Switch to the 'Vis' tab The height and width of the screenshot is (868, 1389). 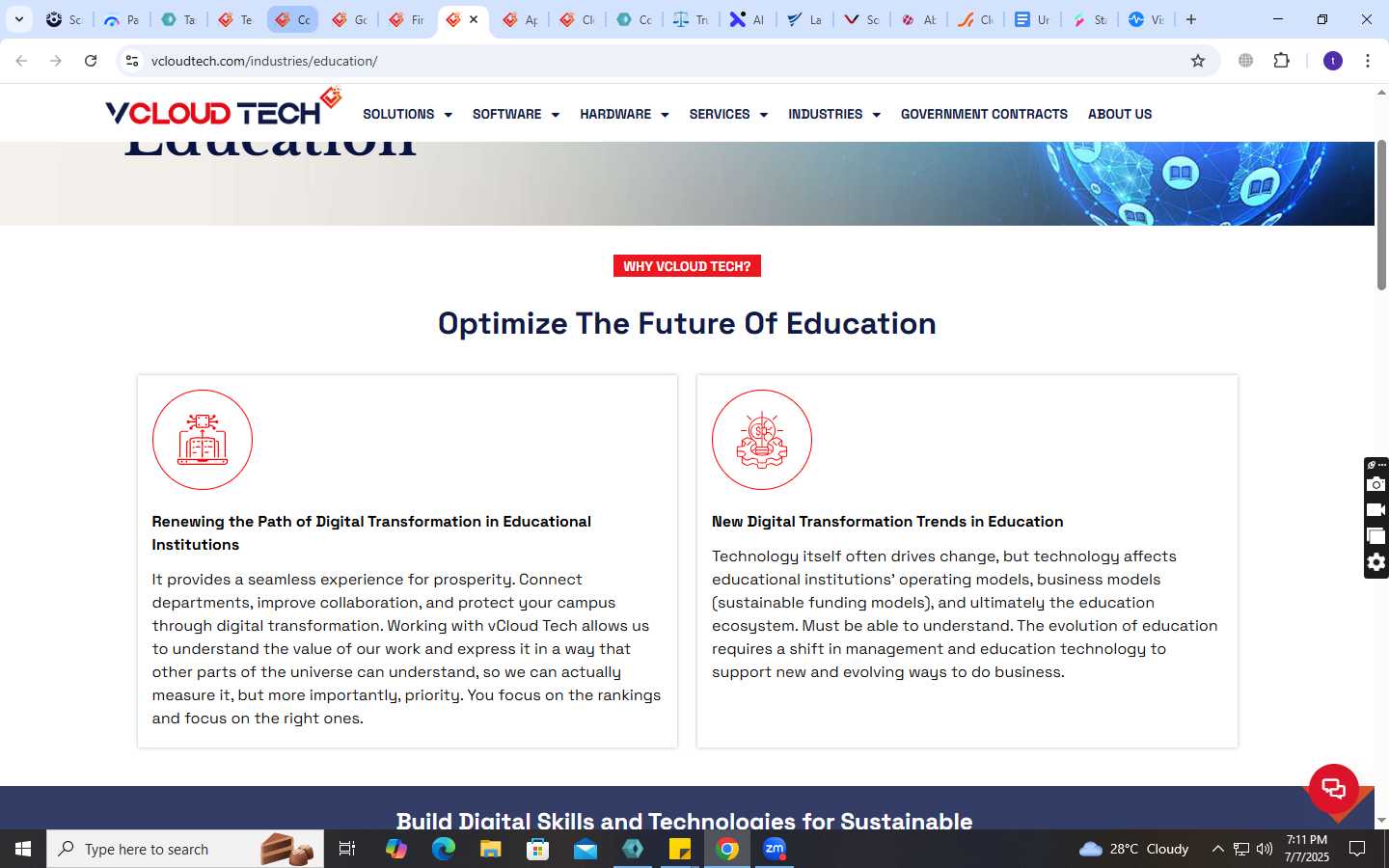tap(1146, 19)
